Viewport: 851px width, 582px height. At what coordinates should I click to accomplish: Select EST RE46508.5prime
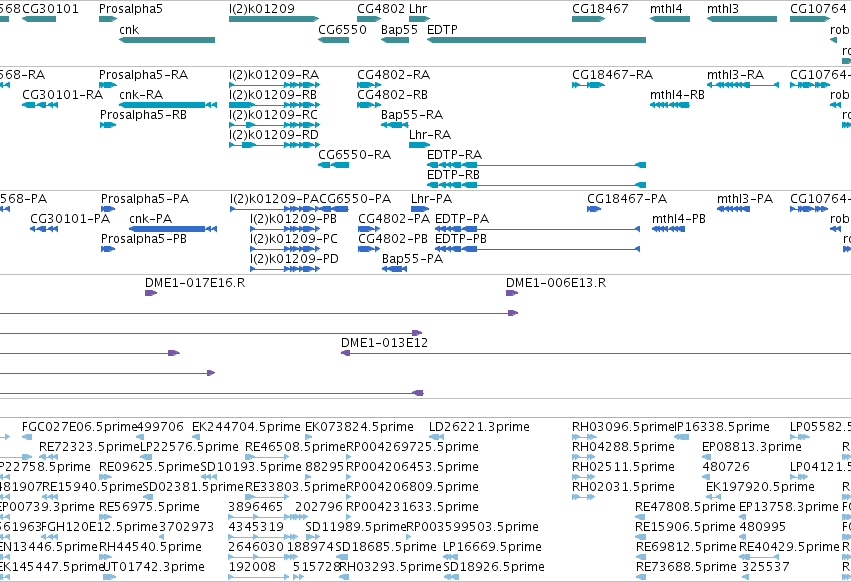click(x=295, y=447)
